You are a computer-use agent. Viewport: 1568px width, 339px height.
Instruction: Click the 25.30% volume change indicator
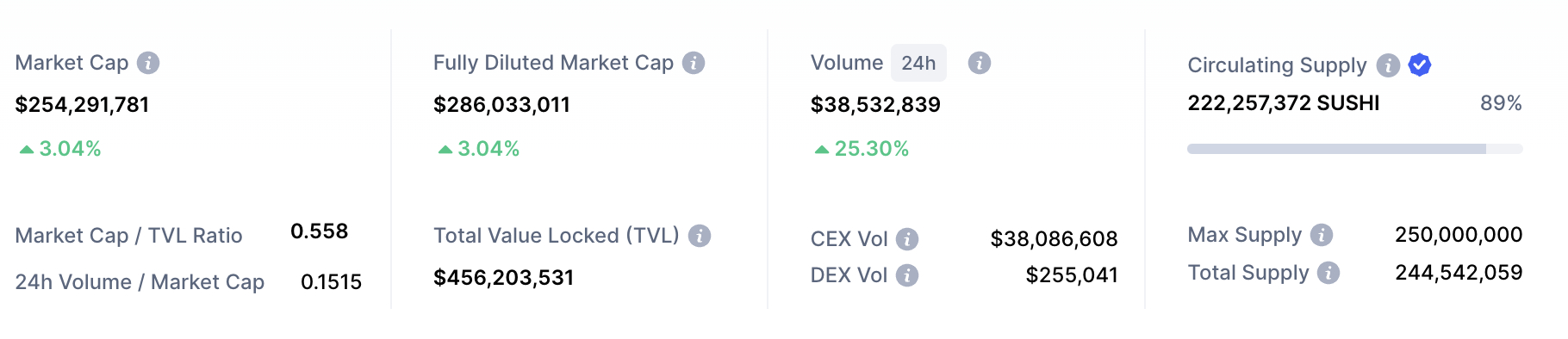(x=862, y=149)
